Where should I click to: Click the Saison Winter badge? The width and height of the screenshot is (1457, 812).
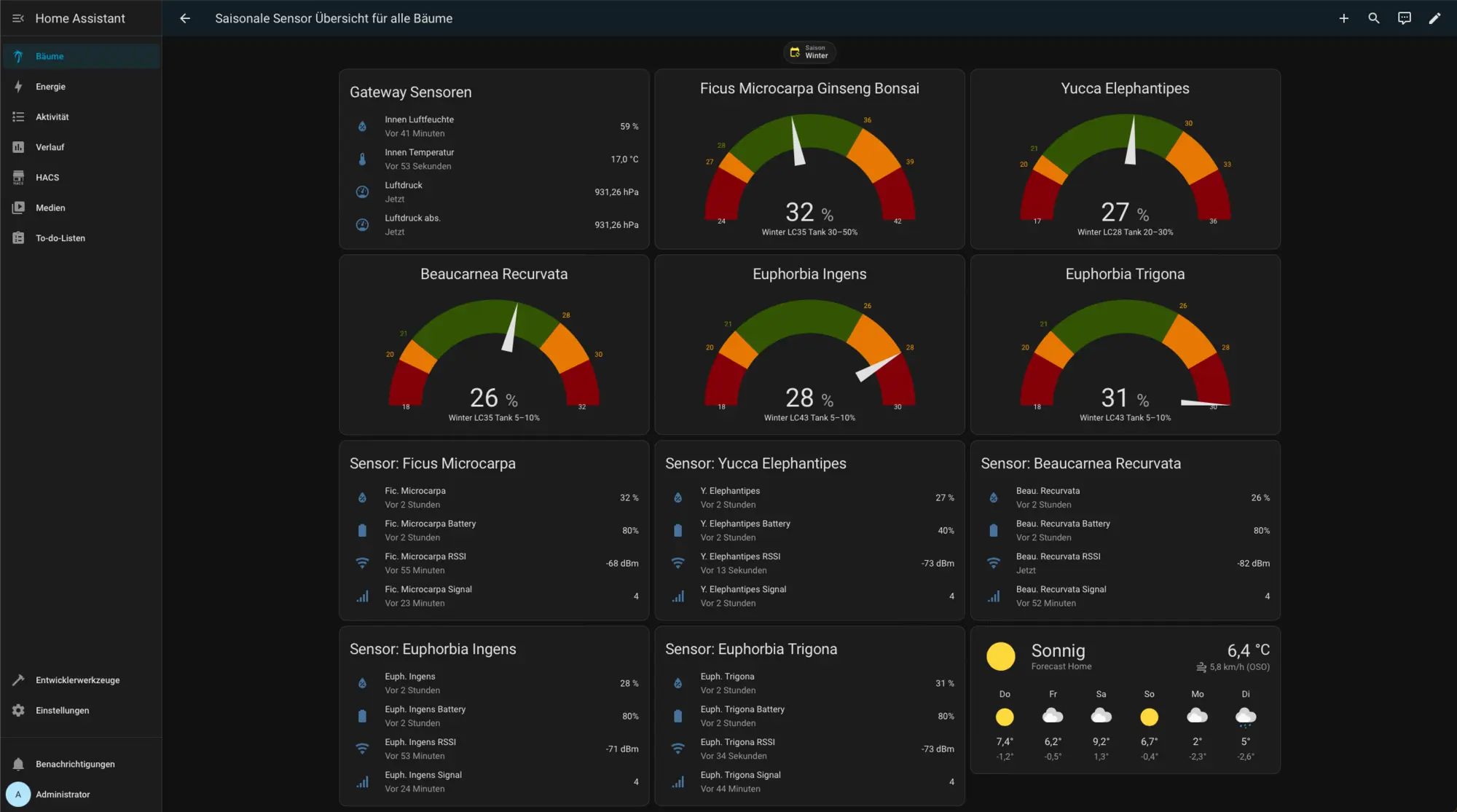(x=809, y=52)
